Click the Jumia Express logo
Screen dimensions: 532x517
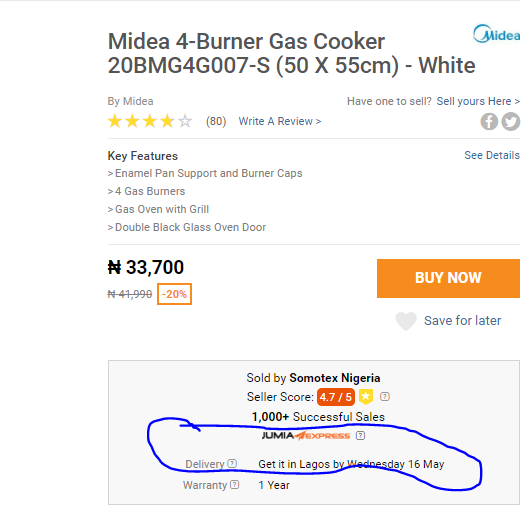[x=306, y=435]
